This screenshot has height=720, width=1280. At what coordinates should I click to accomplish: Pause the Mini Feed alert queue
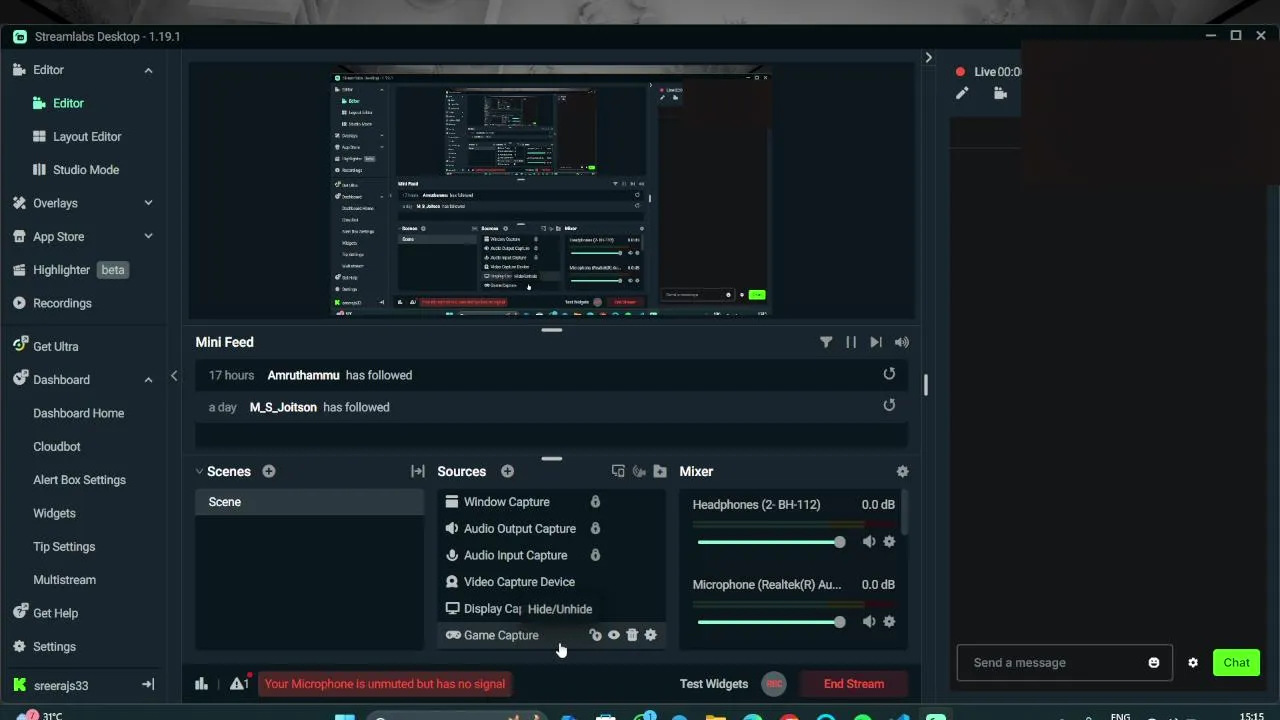[851, 342]
